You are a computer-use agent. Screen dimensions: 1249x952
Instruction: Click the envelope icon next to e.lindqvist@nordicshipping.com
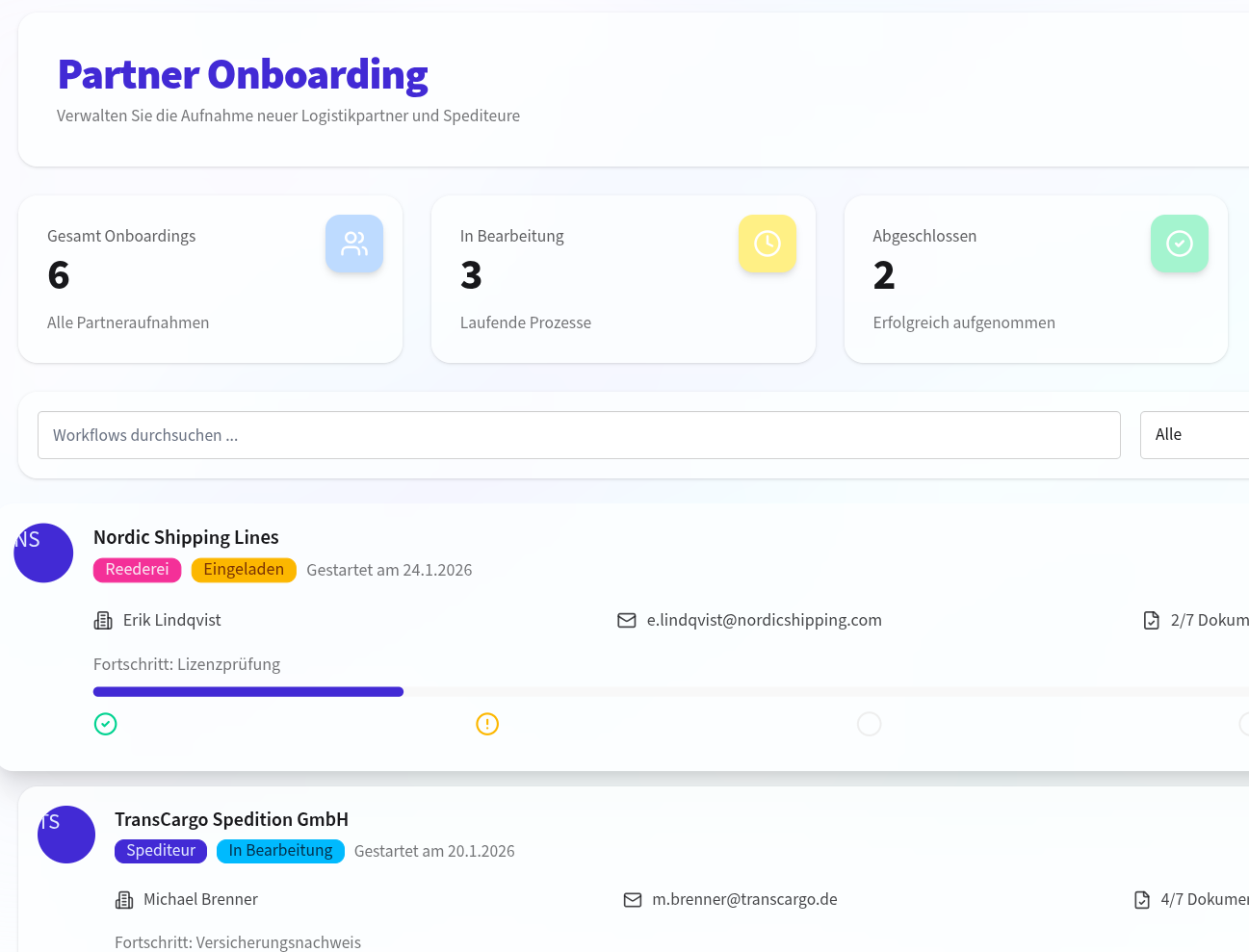(x=626, y=620)
